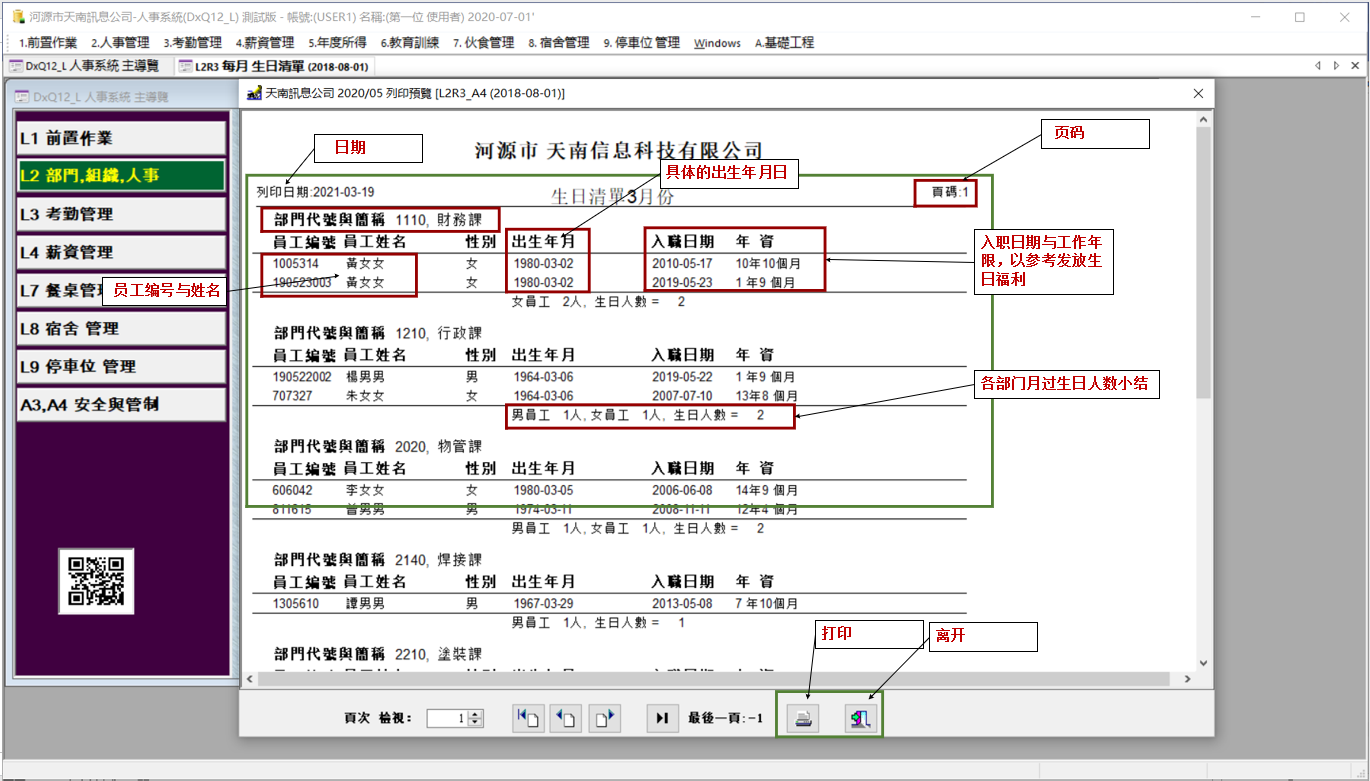Click main navigation panel title icon
Screen dimensions: 1370x781
(21, 97)
